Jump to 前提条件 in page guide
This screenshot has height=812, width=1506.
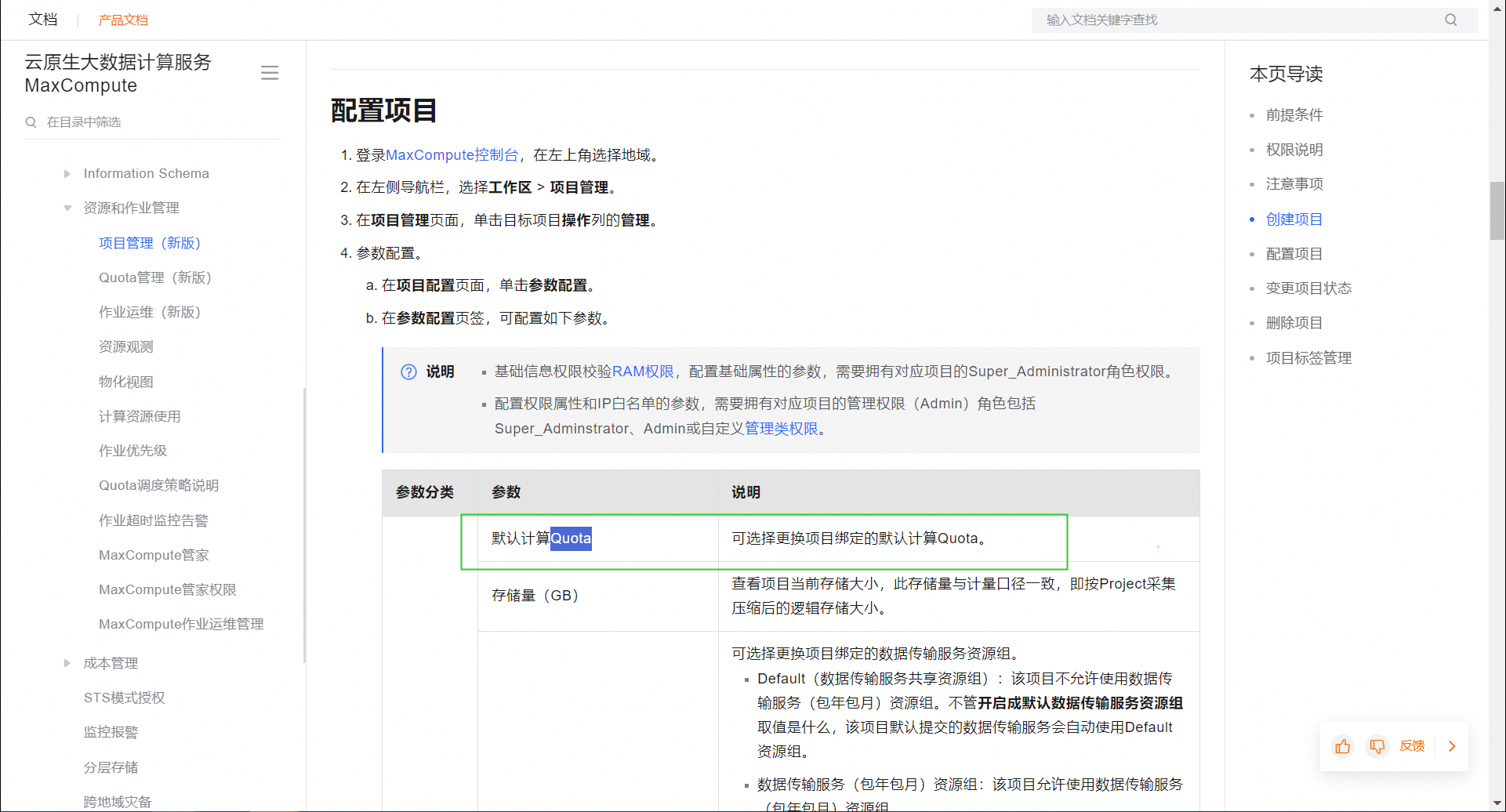[1294, 115]
